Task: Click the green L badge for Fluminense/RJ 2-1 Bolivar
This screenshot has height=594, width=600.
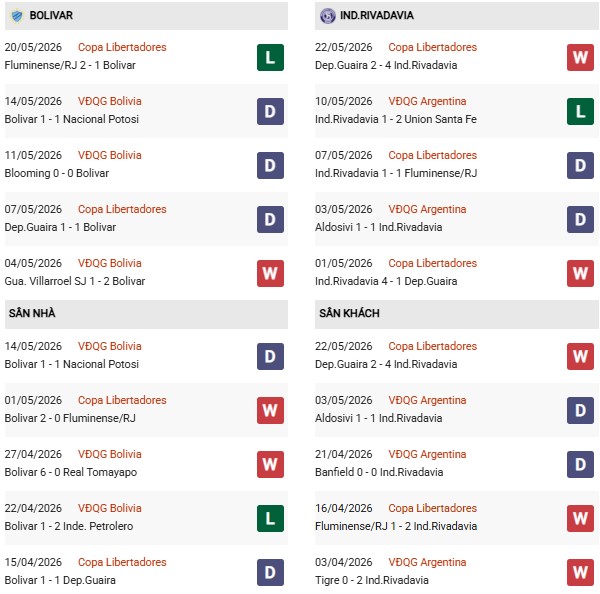Action: pyautogui.click(x=270, y=57)
